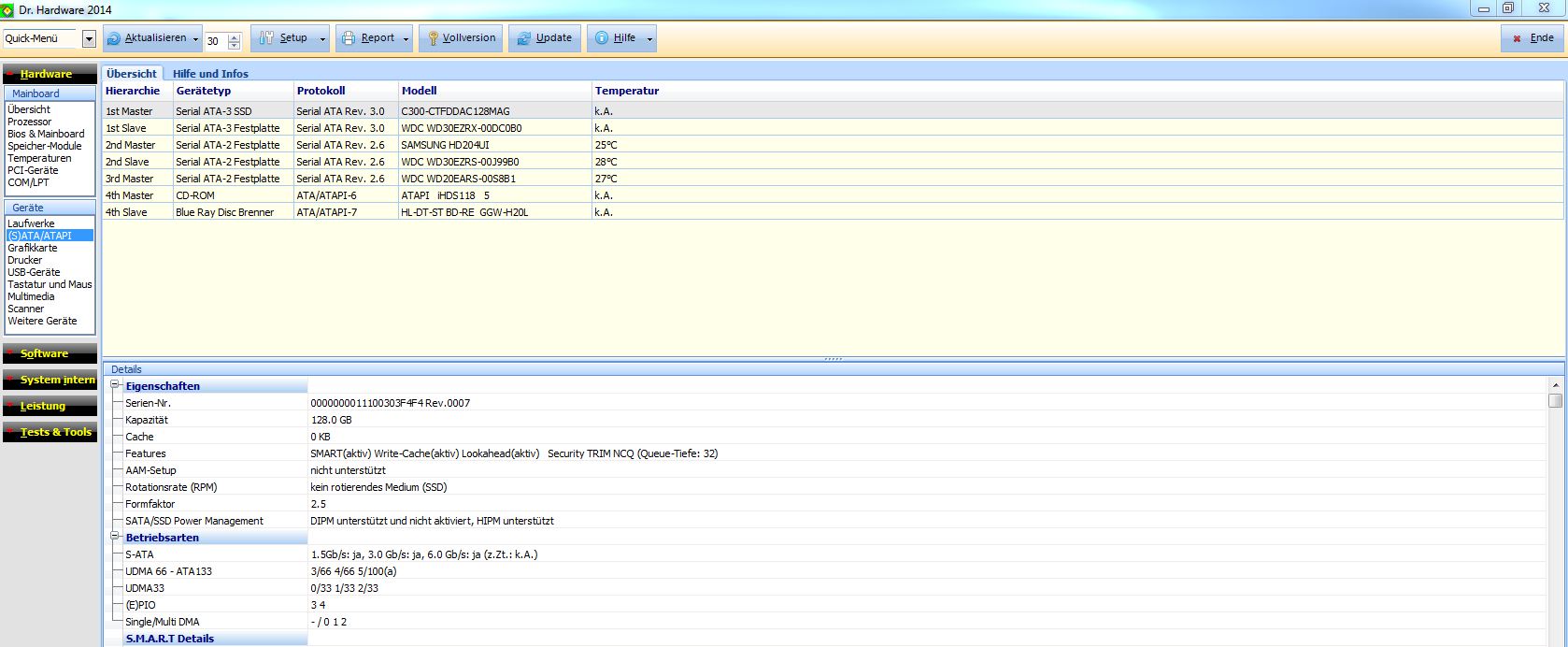Open the Hilfe info button
The height and width of the screenshot is (647, 1568).
click(615, 38)
